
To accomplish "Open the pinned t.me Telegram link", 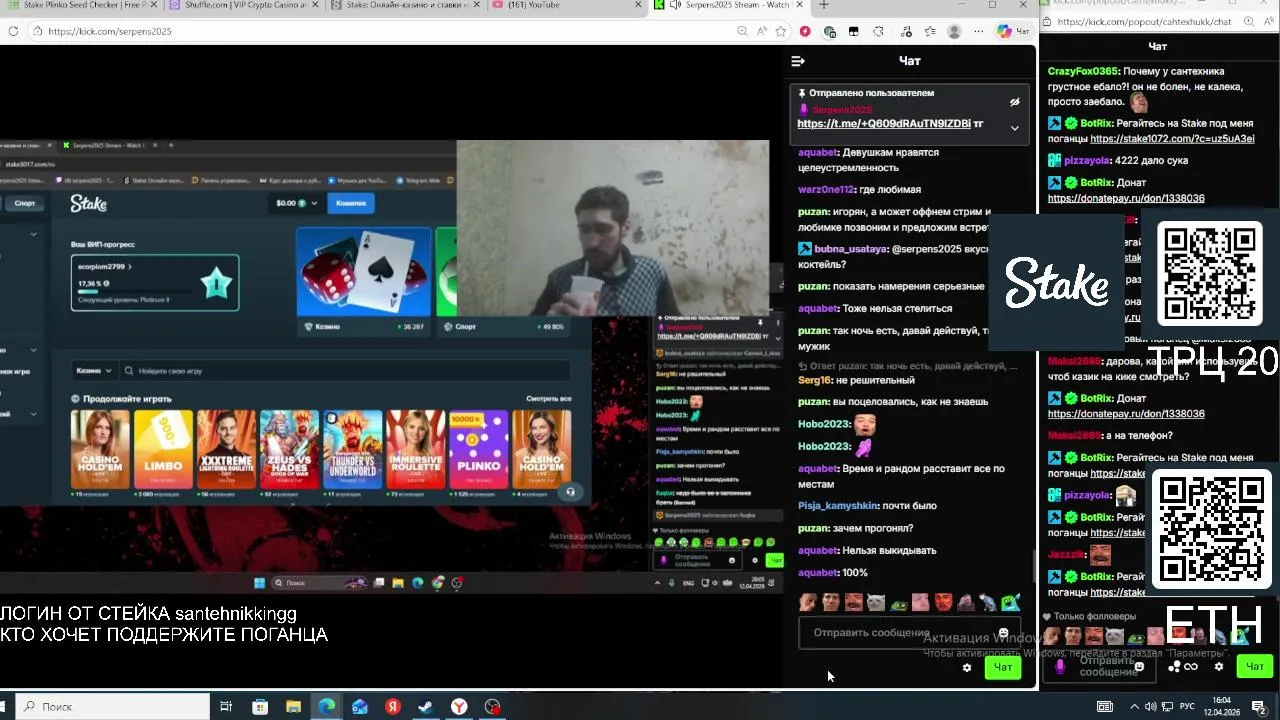I will click(x=884, y=124).
